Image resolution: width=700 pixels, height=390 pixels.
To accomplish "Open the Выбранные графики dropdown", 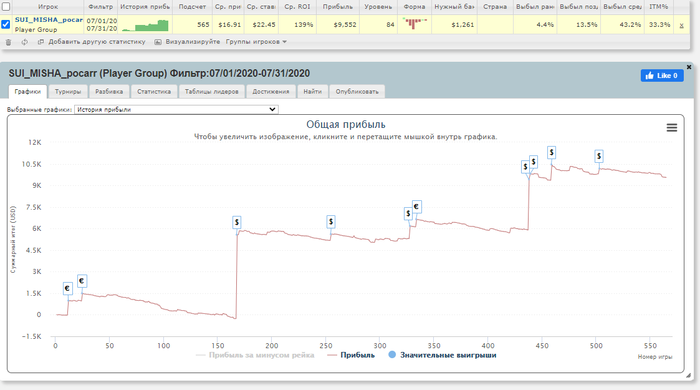I will tap(176, 109).
